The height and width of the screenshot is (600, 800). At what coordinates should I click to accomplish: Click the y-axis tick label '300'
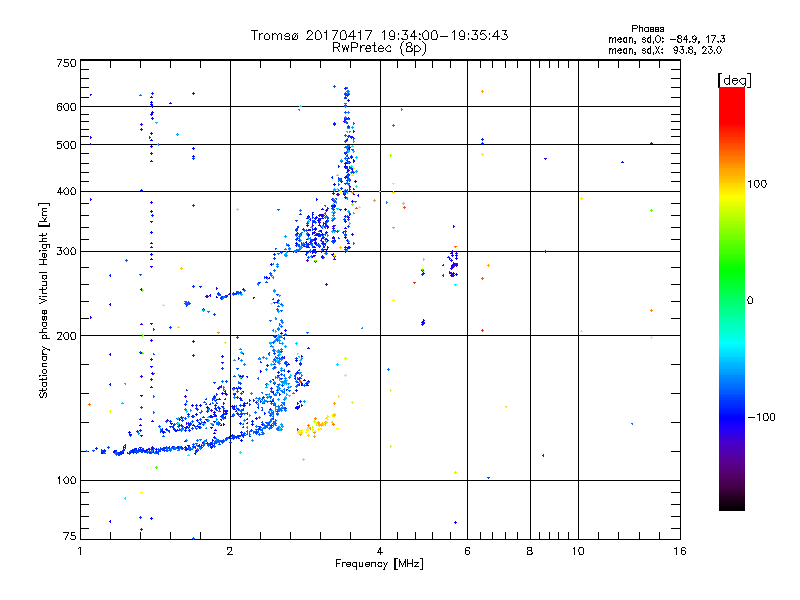67,252
